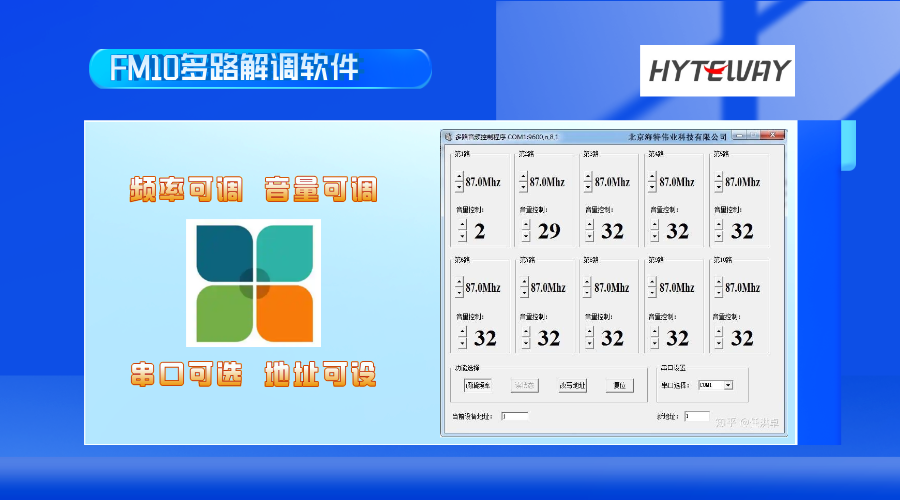This screenshot has height=500, width=900.
Task: Increase channel 10 frequency with up arrow
Action: point(718,282)
